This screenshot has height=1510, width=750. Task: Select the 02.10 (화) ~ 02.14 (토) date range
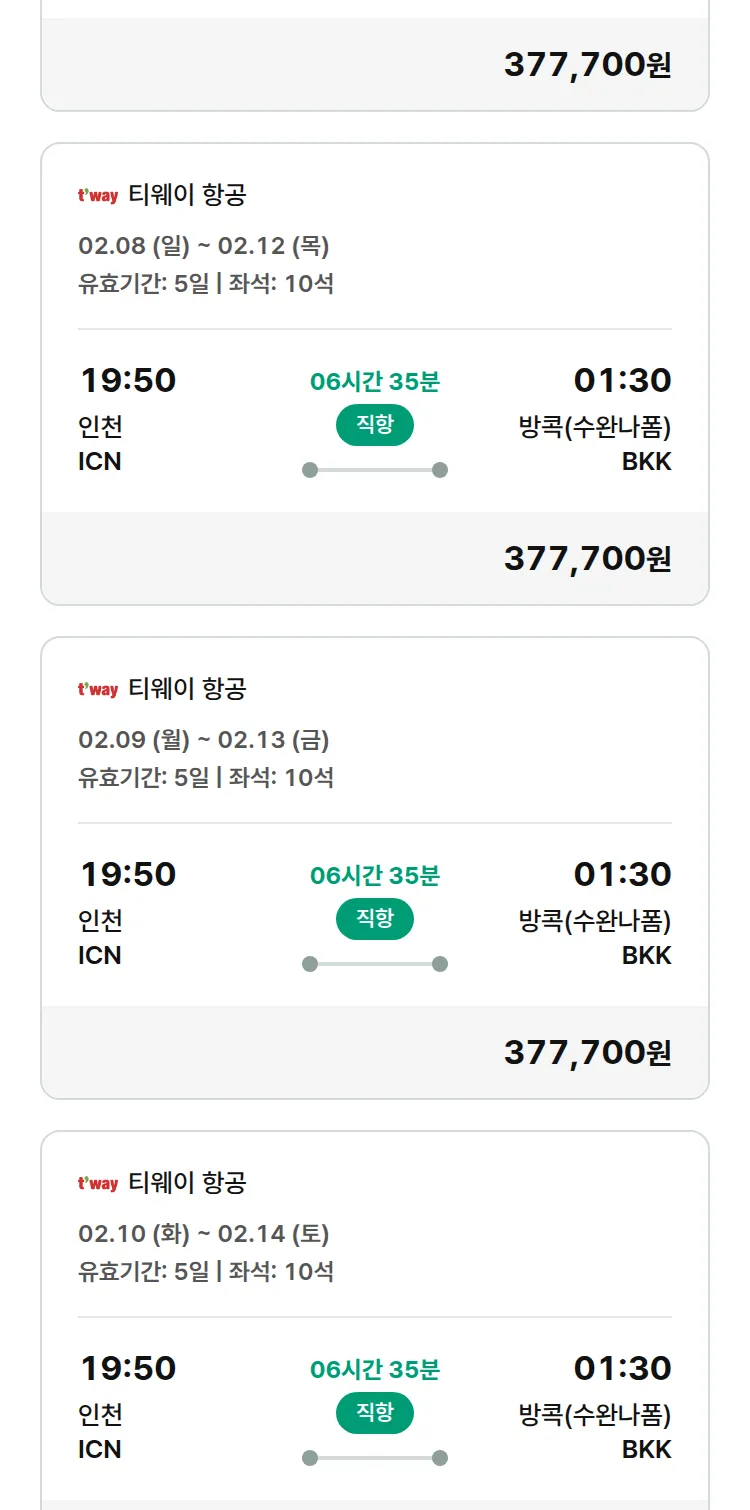click(204, 1234)
